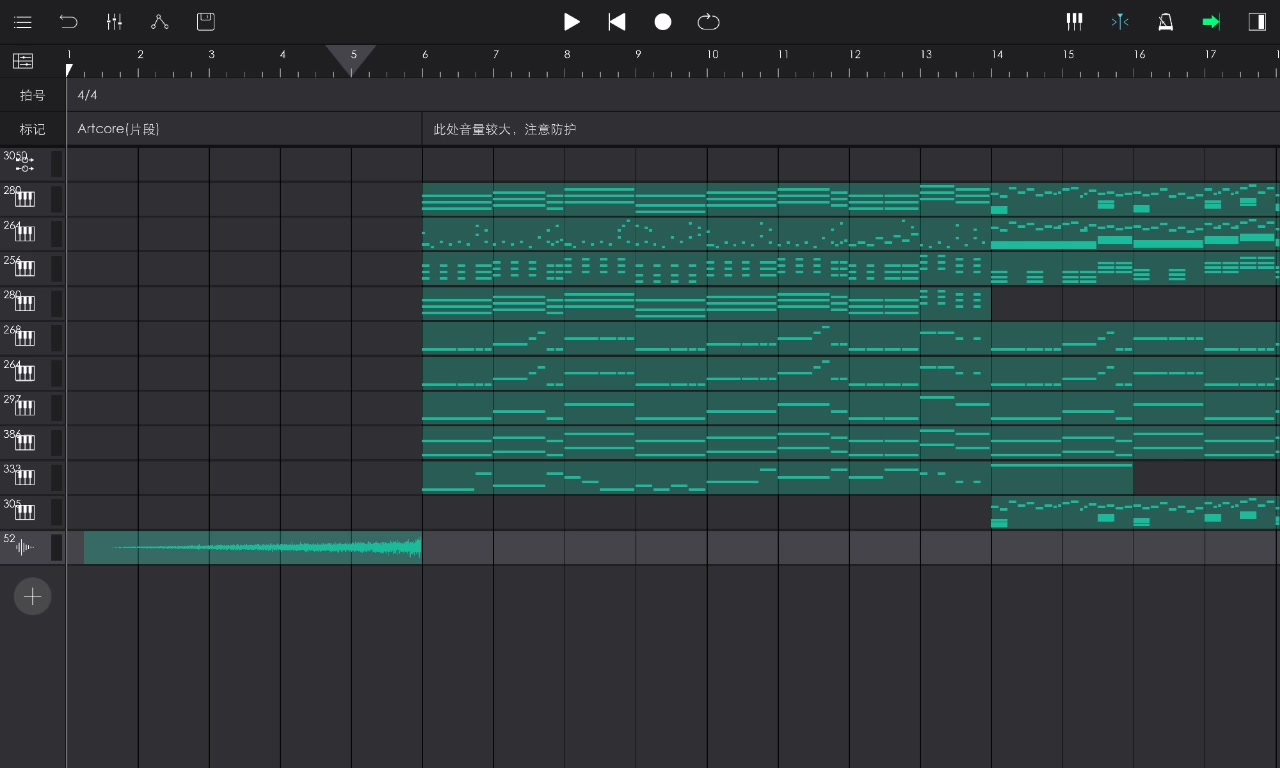Click the blue snap alignment icon
This screenshot has height=768, width=1280.
(1120, 22)
